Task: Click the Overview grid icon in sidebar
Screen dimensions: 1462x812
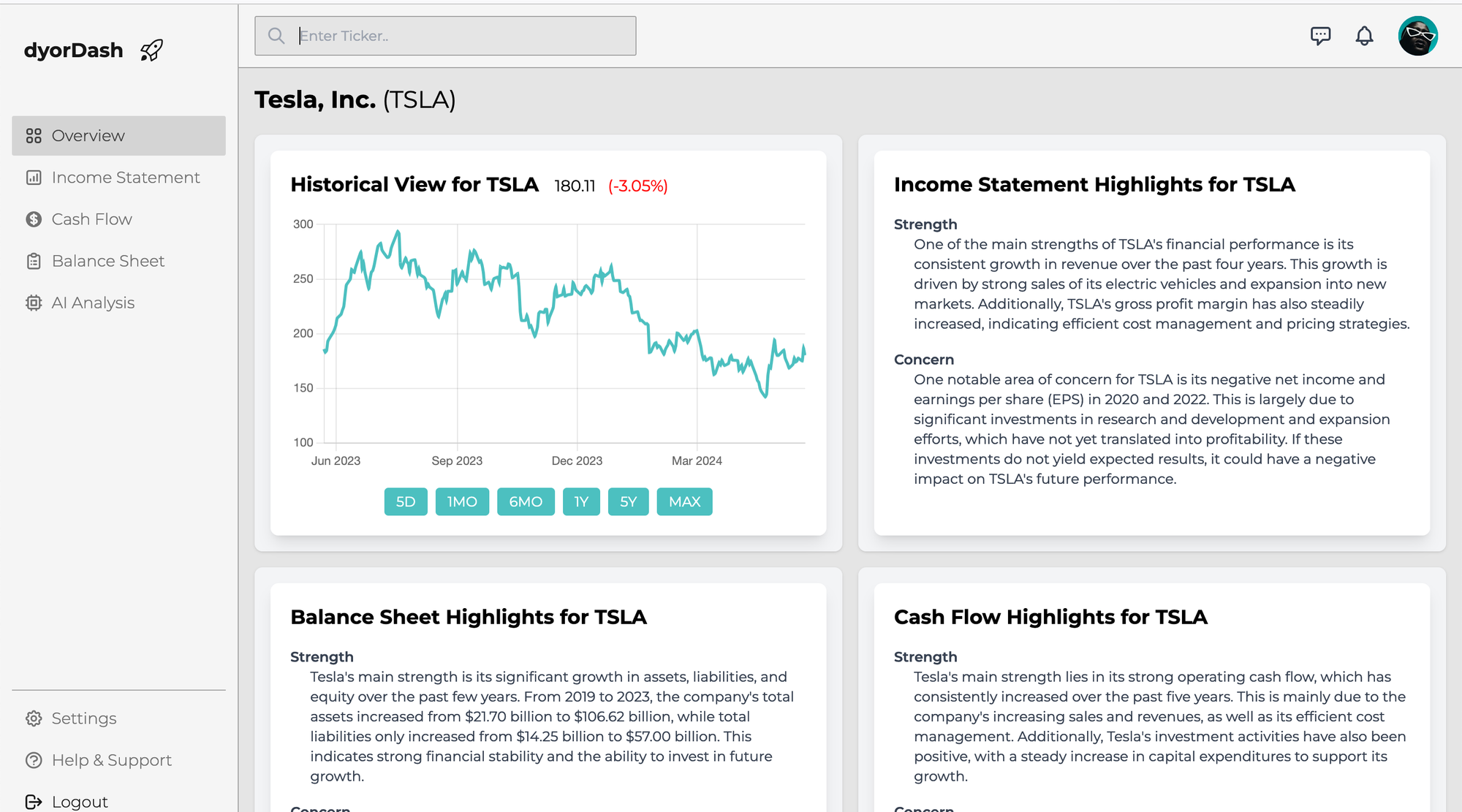Action: coord(34,136)
